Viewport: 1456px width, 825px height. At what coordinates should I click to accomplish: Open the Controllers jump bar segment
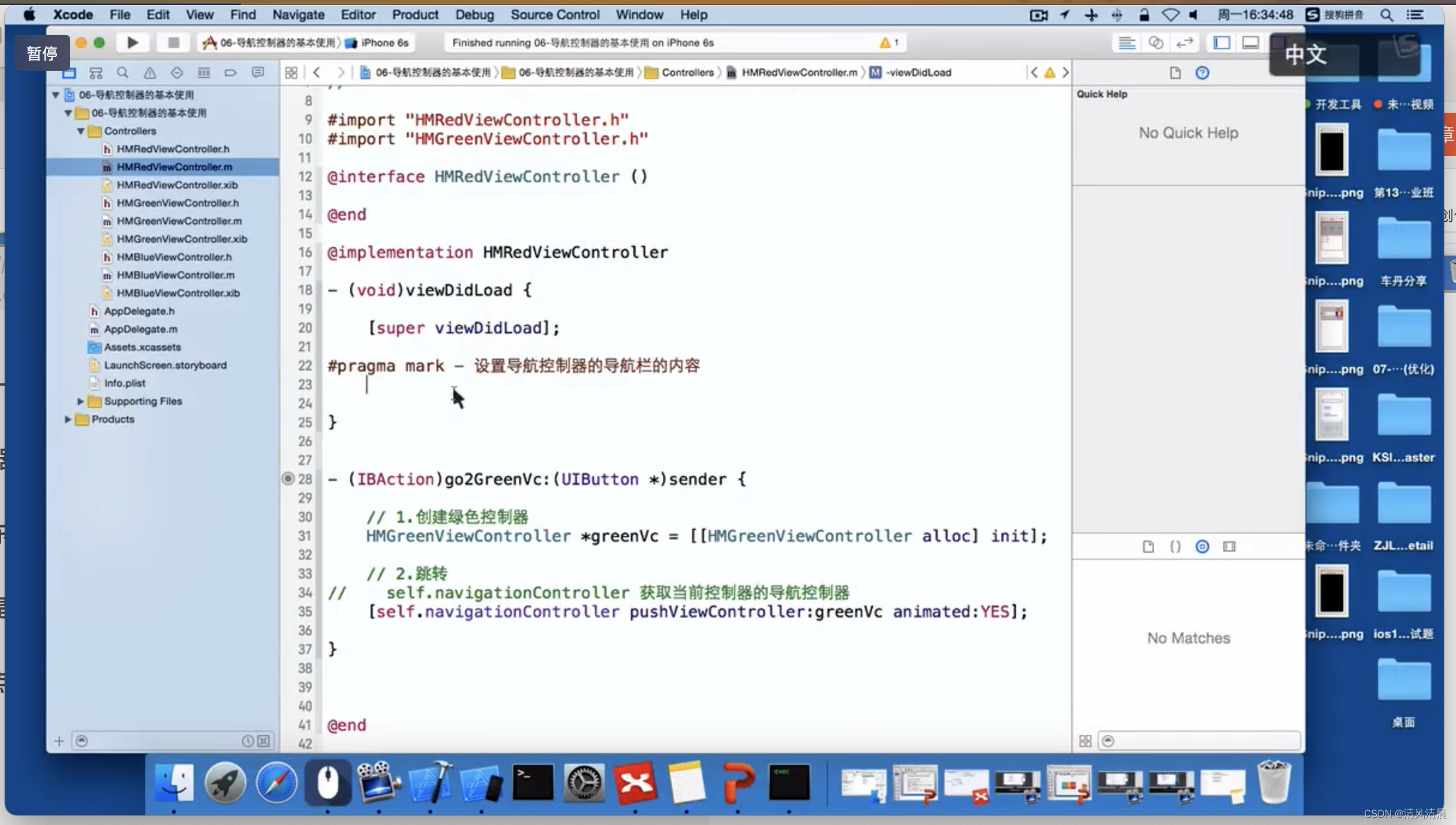click(681, 73)
